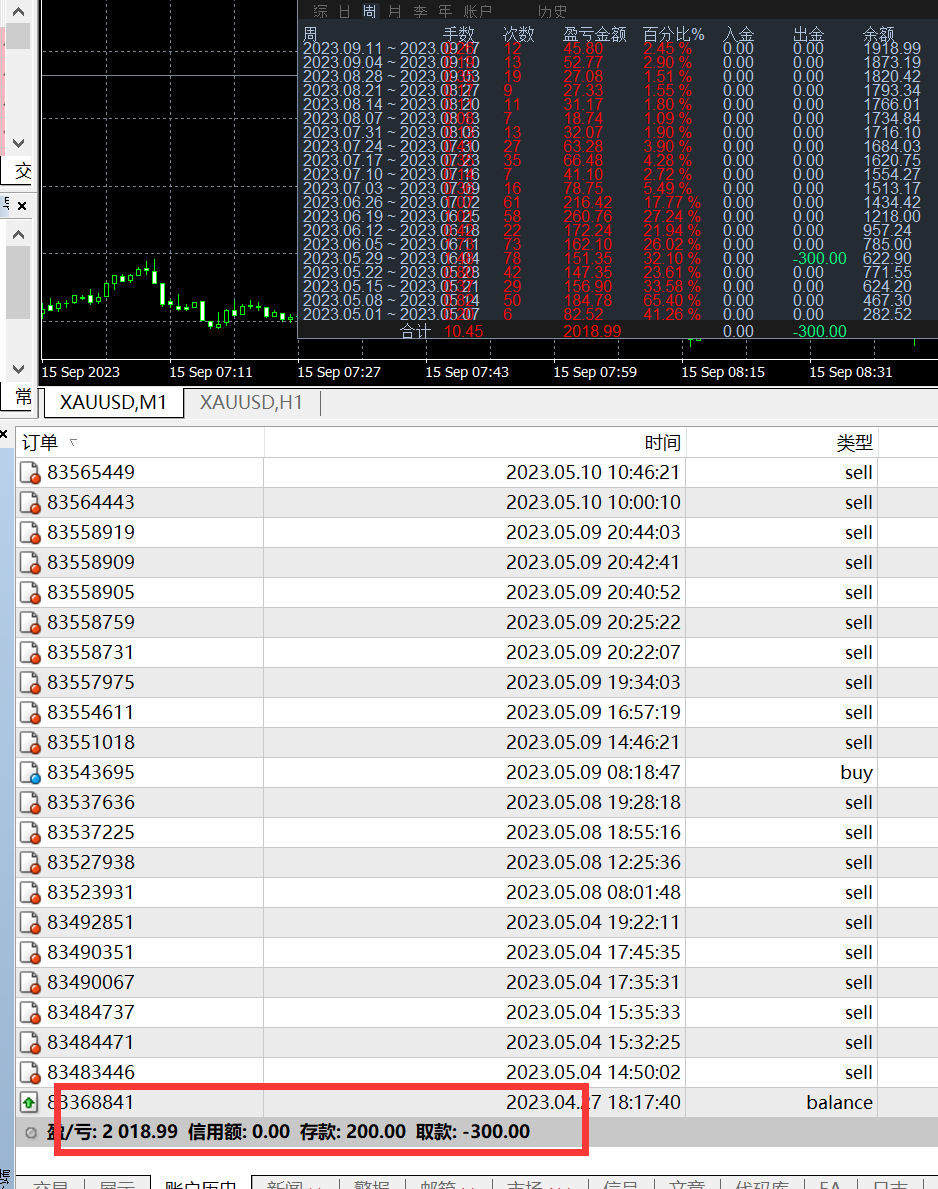Click the blue buy icon beside order 83543695
938x1189 pixels.
pos(30,773)
